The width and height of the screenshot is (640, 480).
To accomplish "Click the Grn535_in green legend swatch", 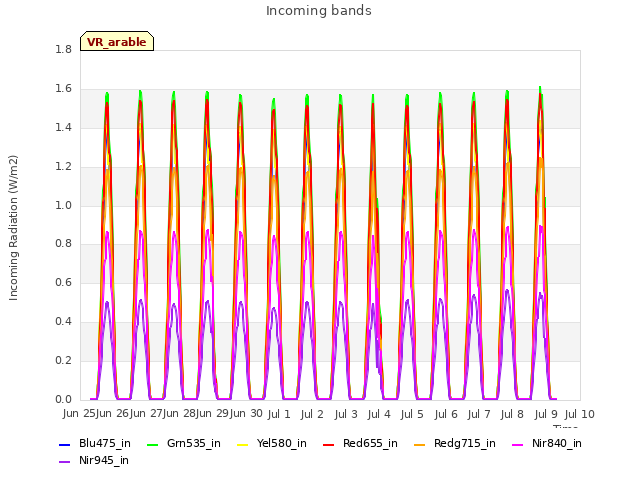I will point(152,444).
